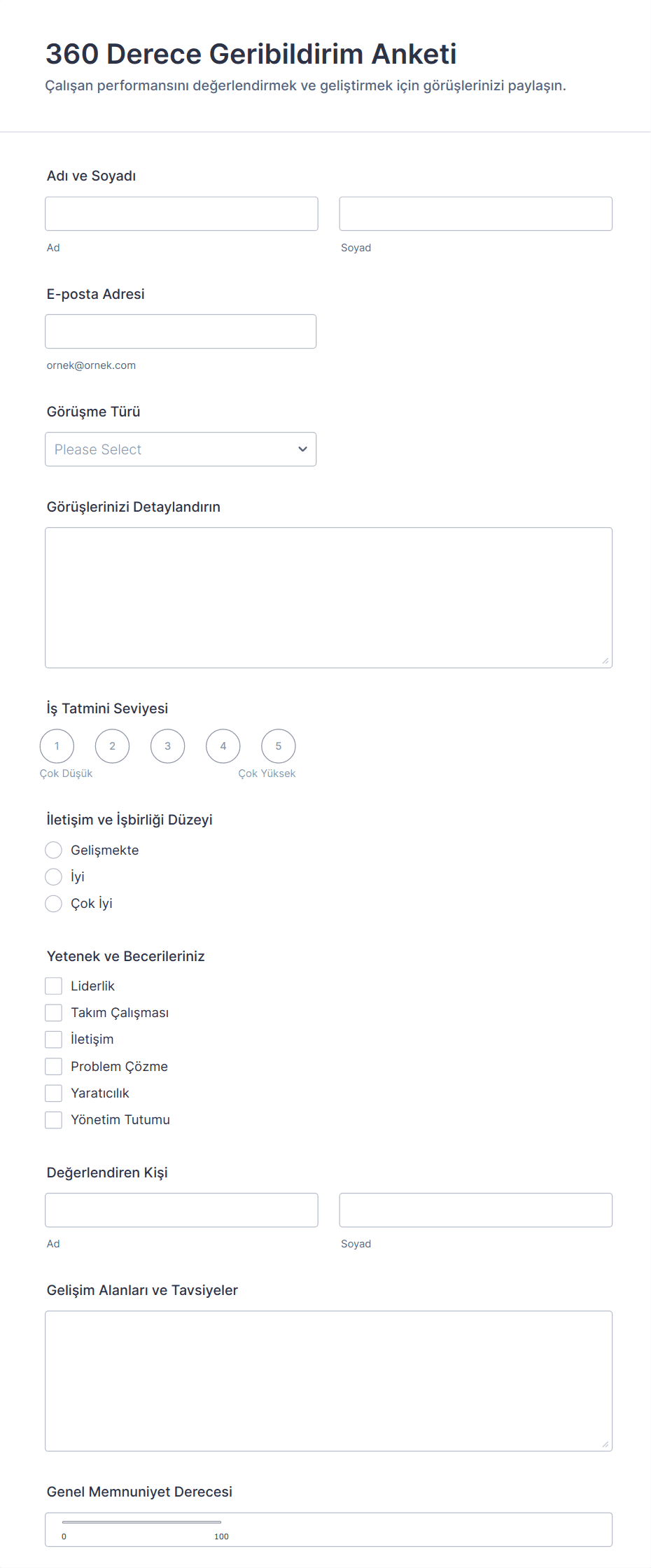The height and width of the screenshot is (1568, 651).
Task: Click the Genel Memnuniyet Derecesi slider track
Action: (x=141, y=1522)
